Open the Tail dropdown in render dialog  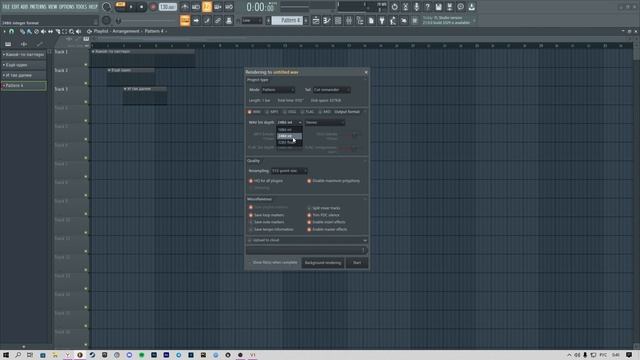click(331, 90)
